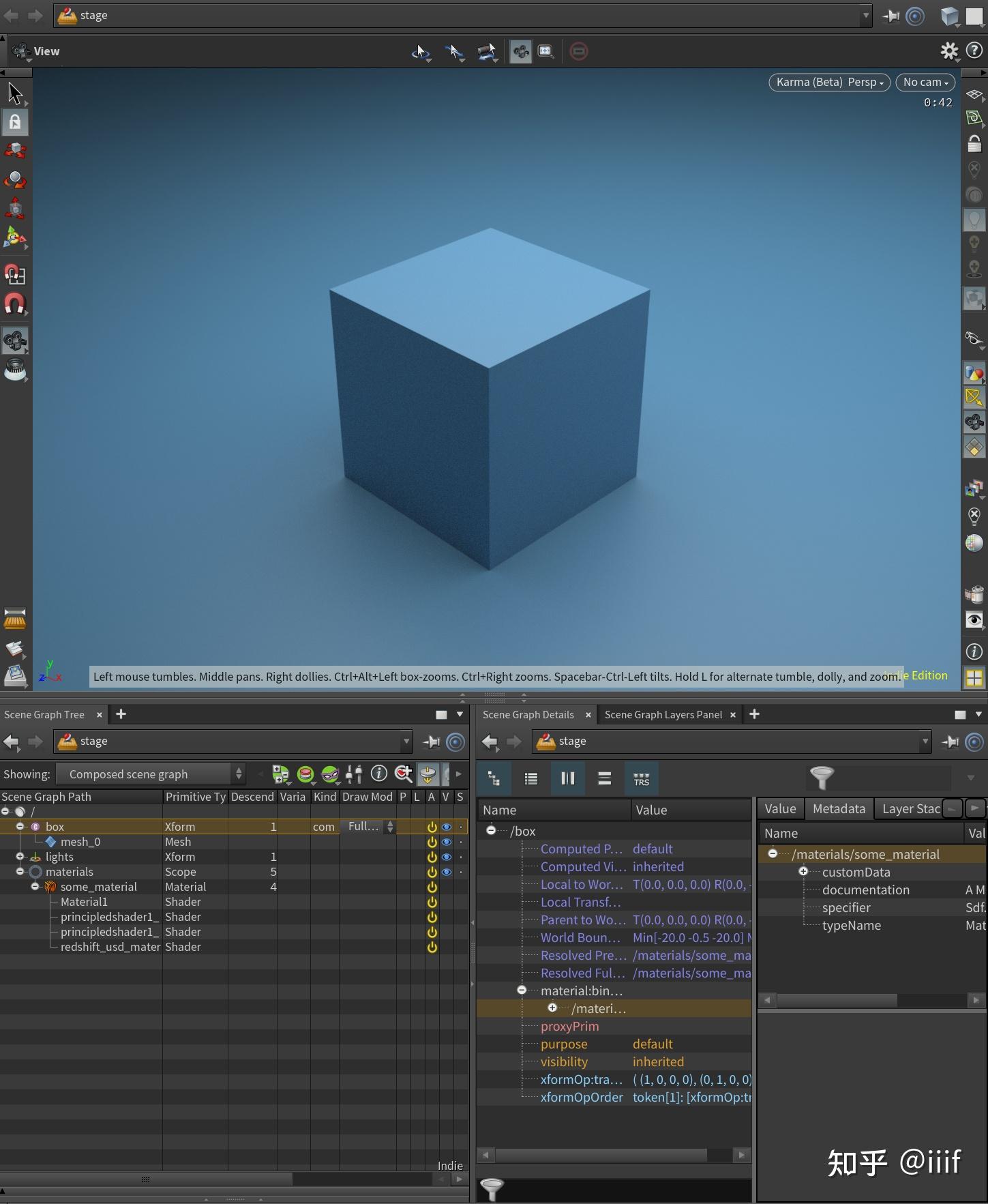The height and width of the screenshot is (1204, 988).
Task: Toggle visibility eye for materials prim
Action: click(447, 872)
